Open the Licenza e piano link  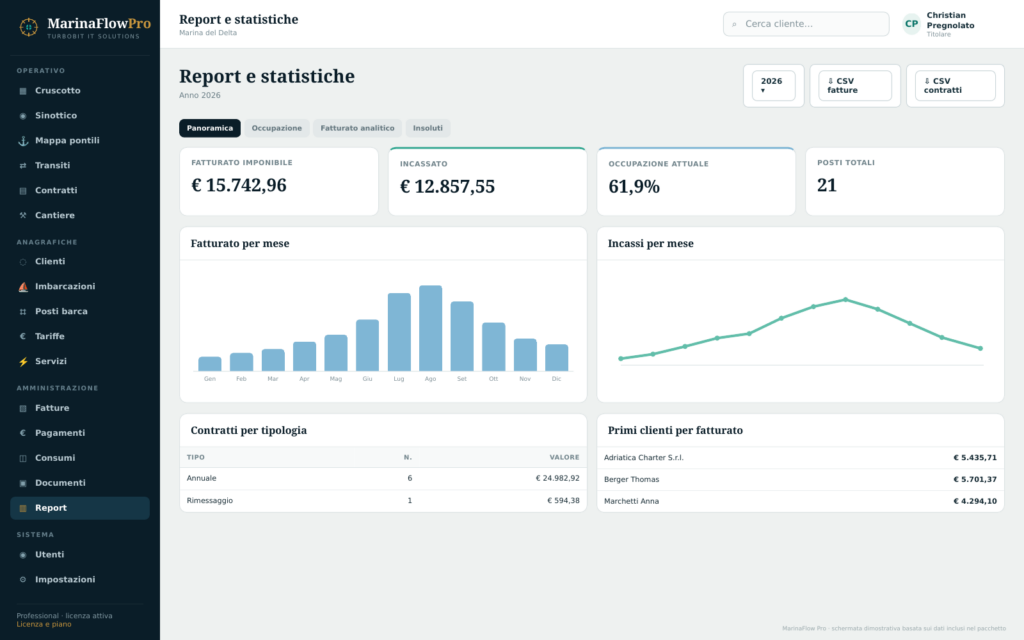(44, 624)
